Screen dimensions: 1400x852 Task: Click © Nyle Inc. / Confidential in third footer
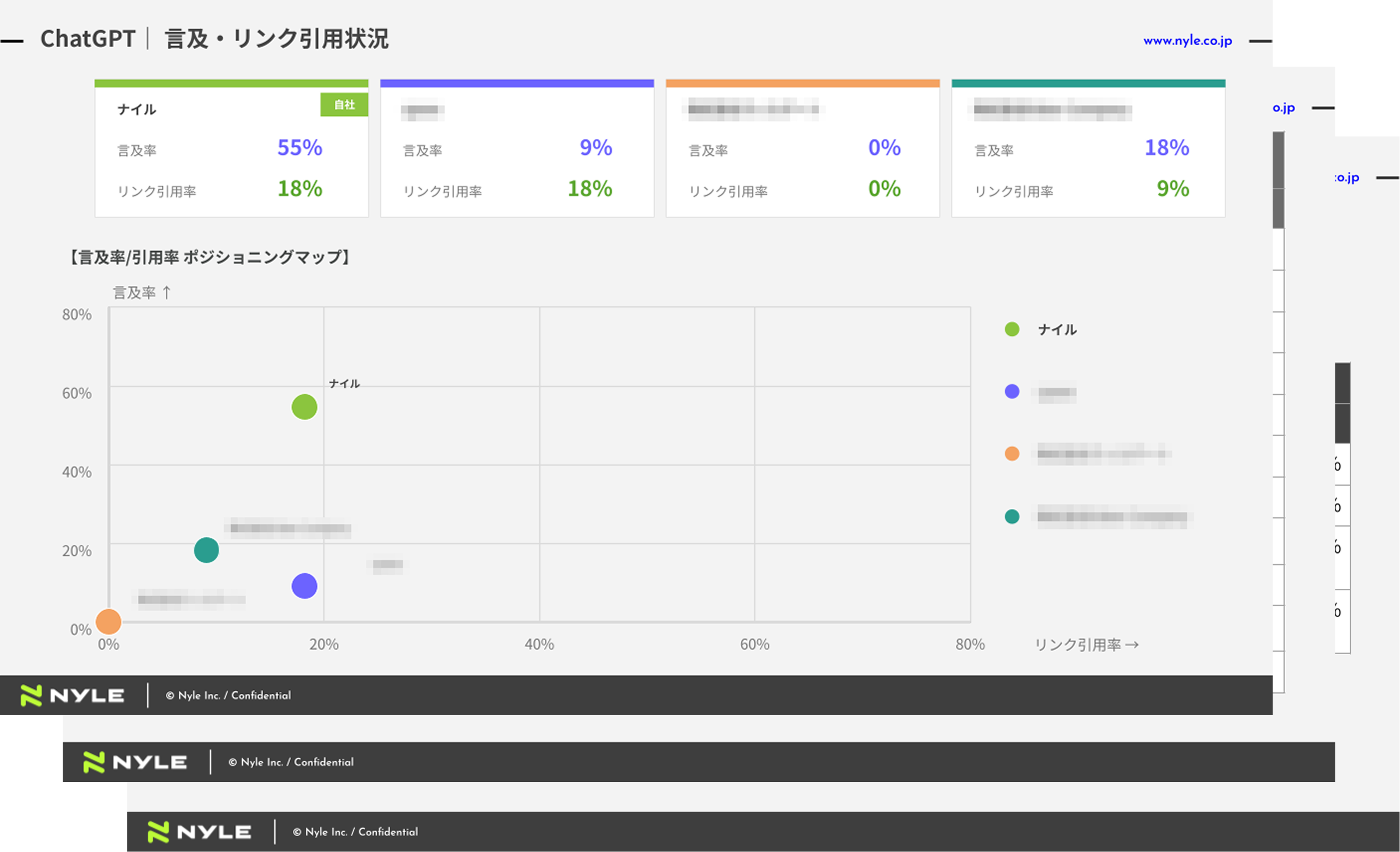tap(355, 832)
